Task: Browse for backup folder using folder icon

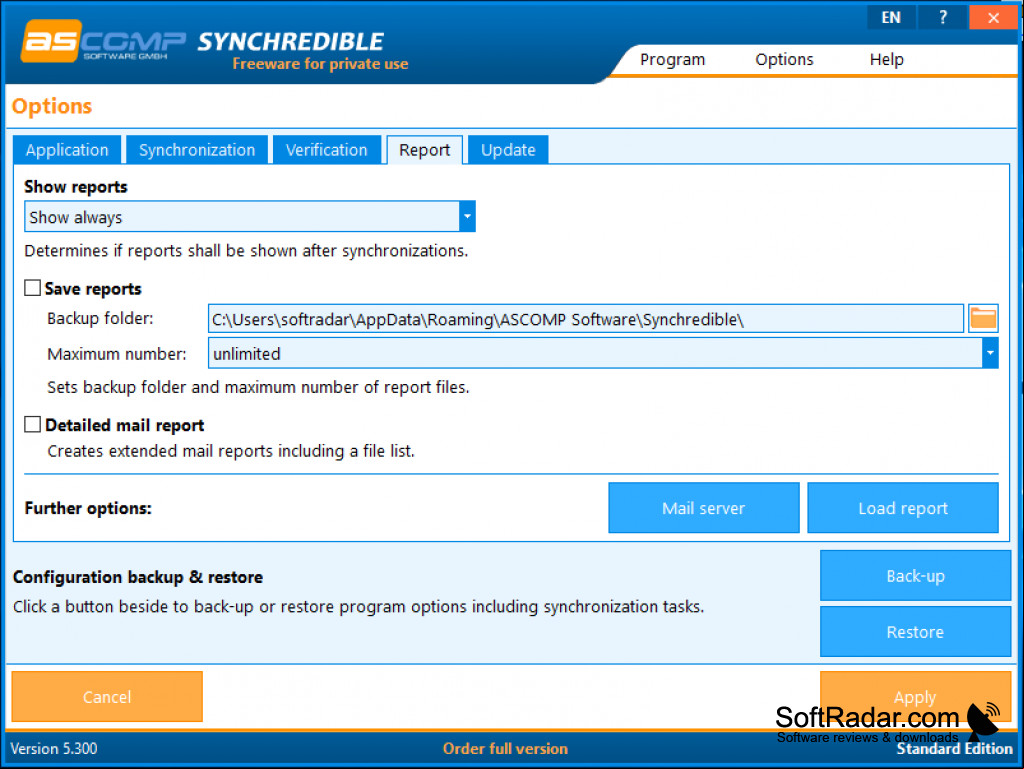Action: 983,319
